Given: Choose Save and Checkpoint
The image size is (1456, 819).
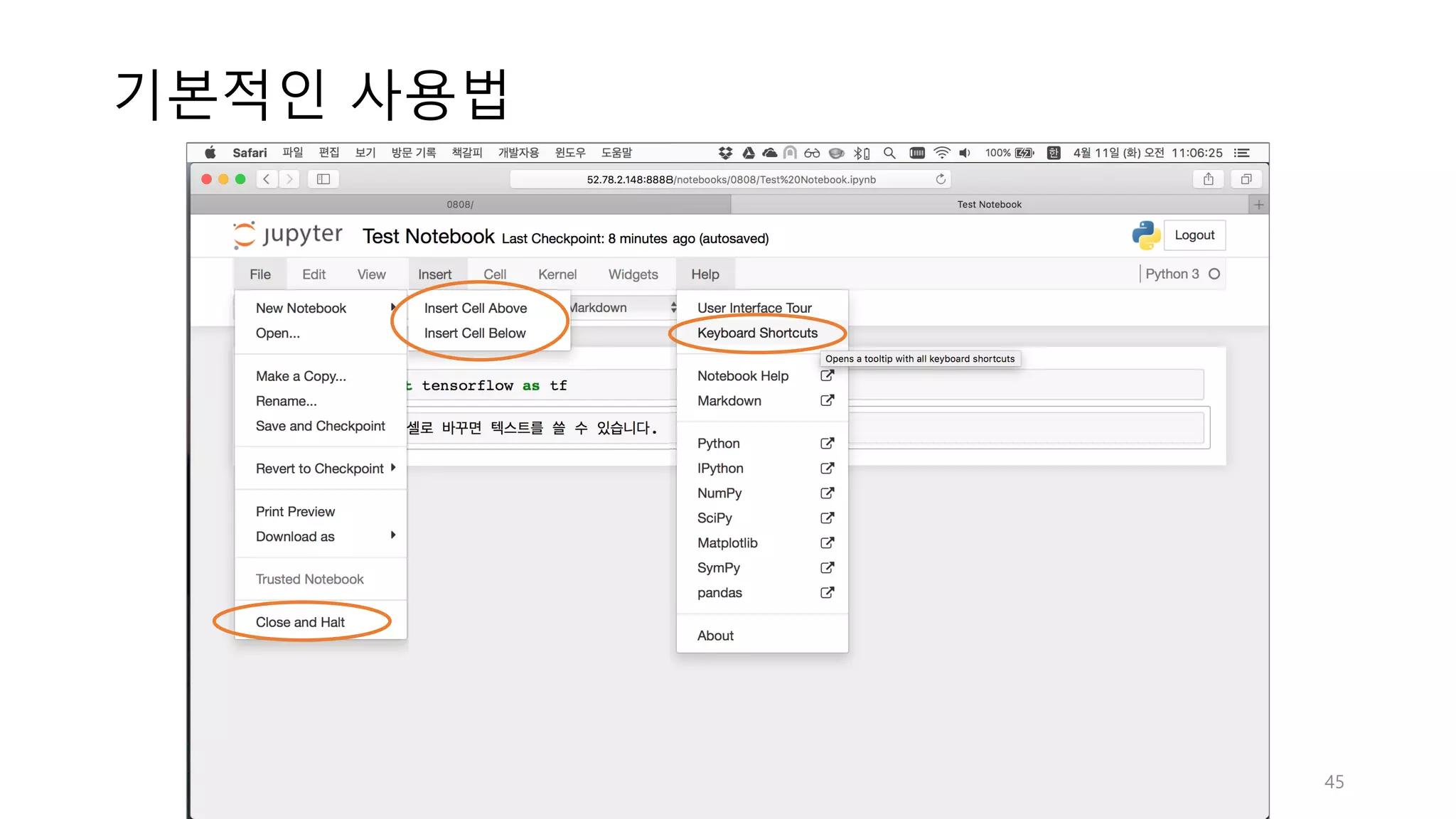Looking at the screenshot, I should tap(321, 426).
